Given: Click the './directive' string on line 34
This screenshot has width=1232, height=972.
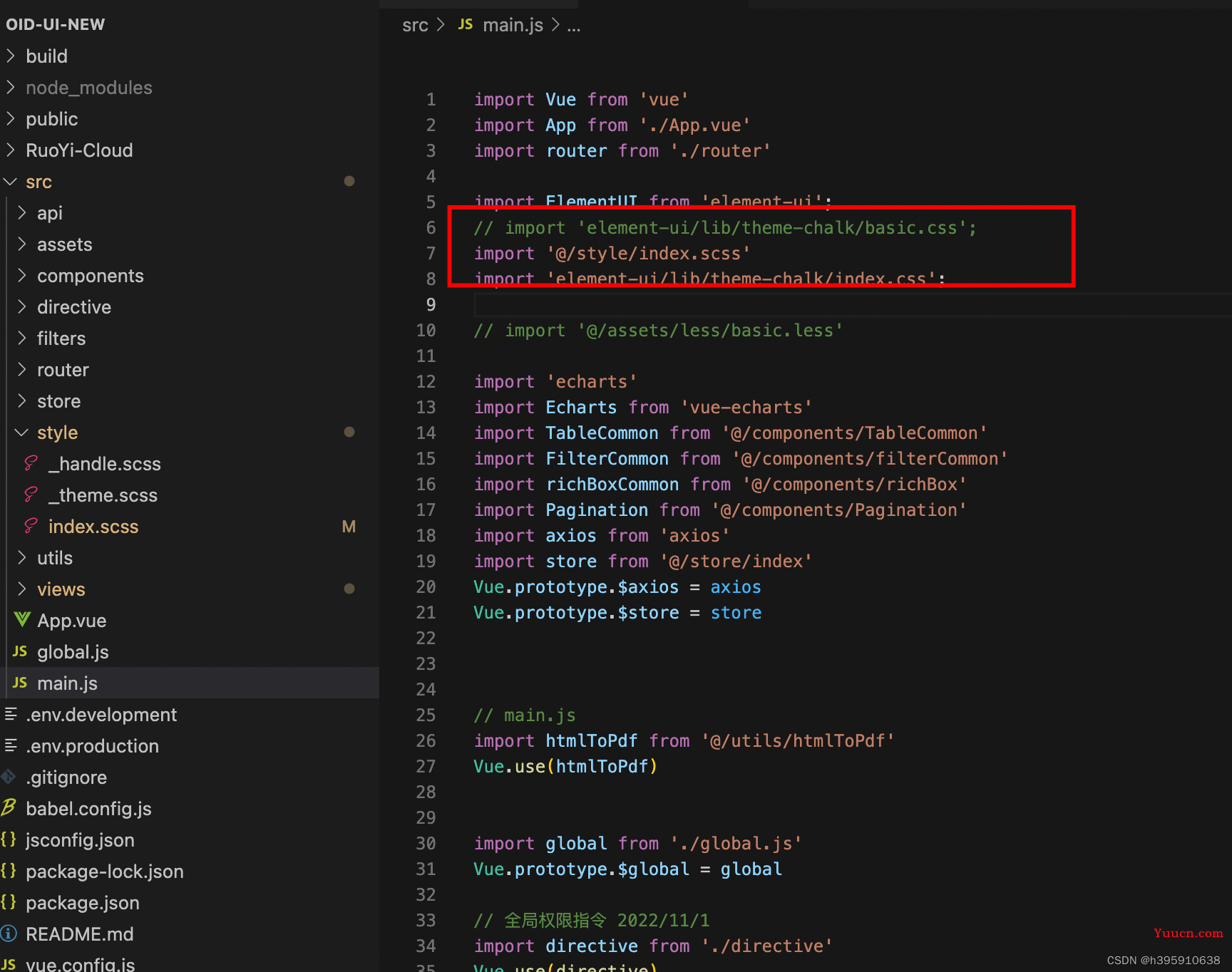Looking at the screenshot, I should (x=766, y=946).
